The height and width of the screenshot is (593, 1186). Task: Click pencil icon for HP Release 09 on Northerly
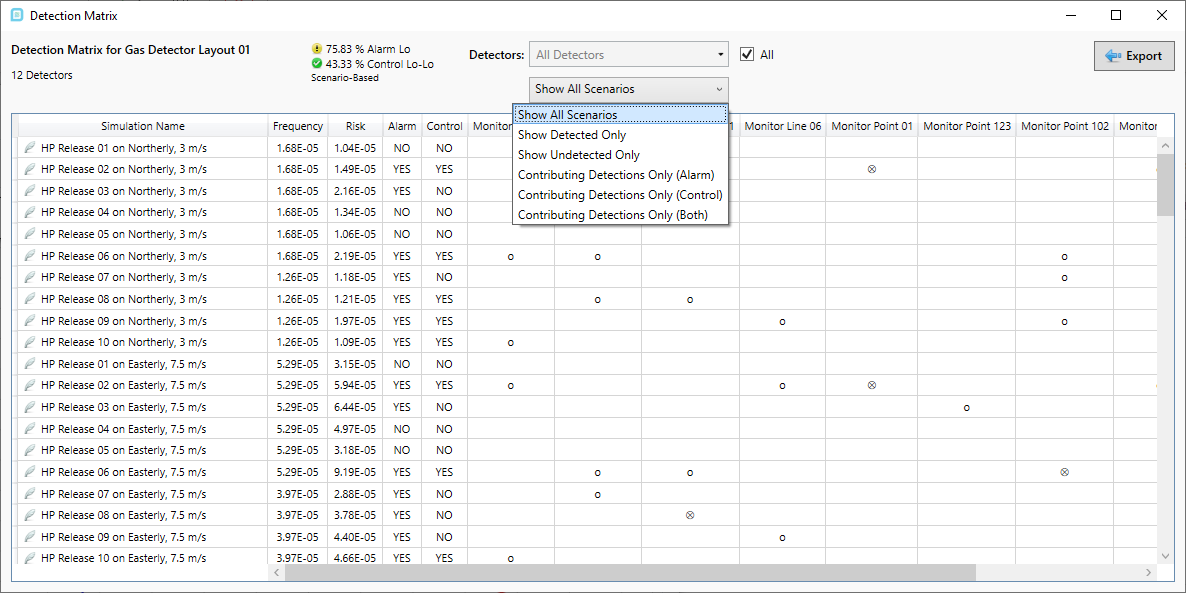[x=30, y=321]
